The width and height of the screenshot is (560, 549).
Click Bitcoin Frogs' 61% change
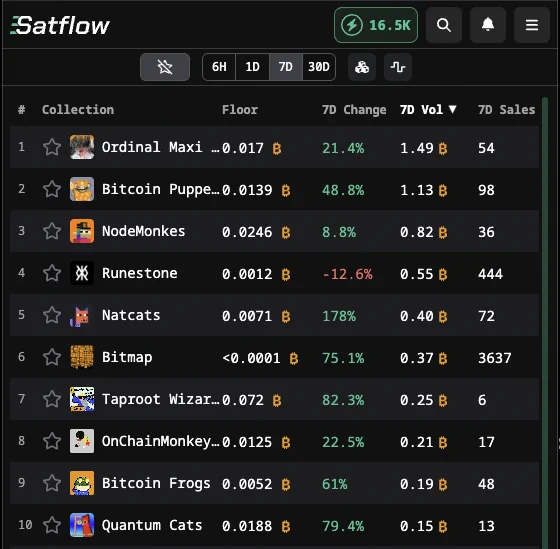(334, 484)
